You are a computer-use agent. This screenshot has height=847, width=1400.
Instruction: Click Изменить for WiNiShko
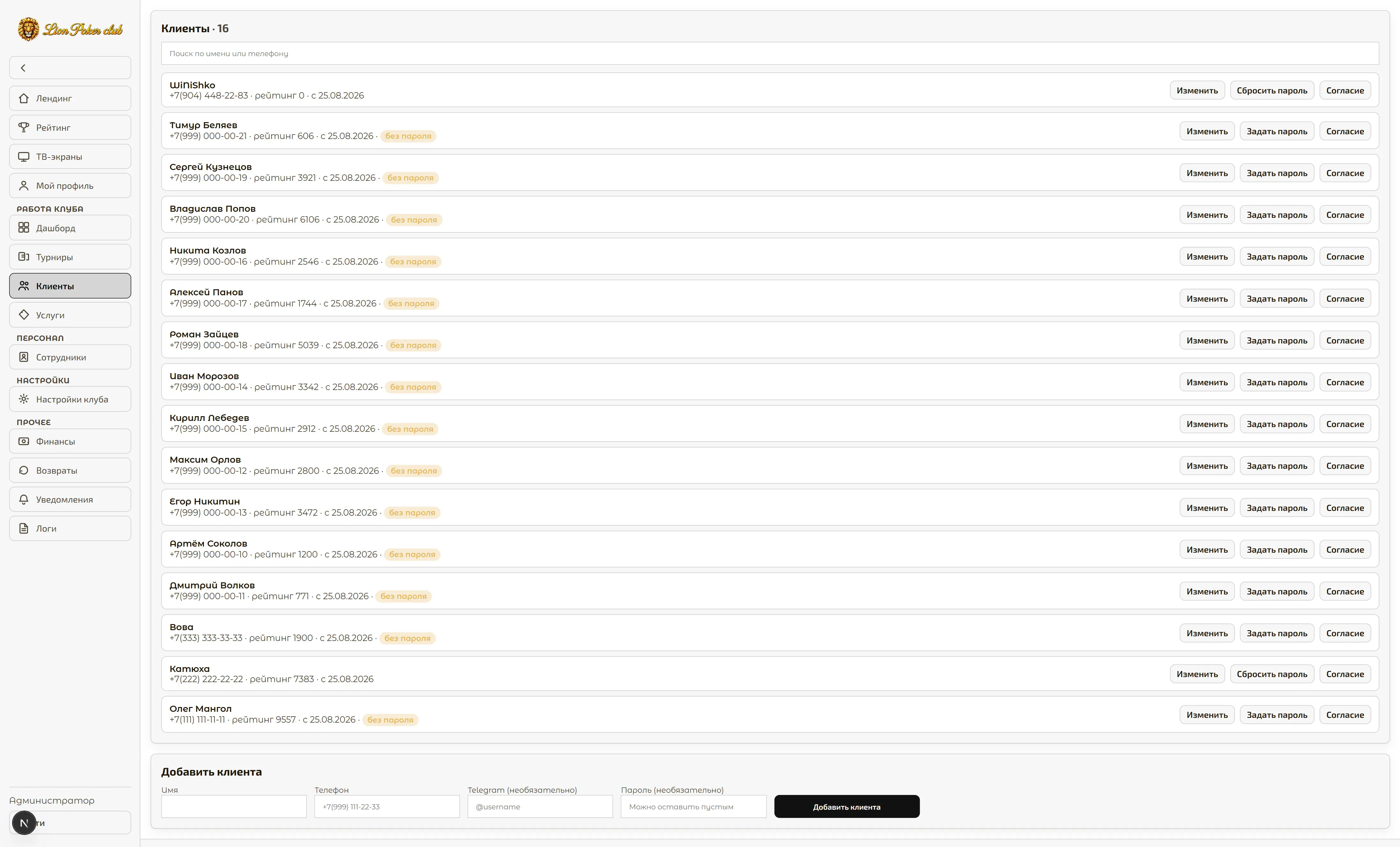pyautogui.click(x=1197, y=90)
